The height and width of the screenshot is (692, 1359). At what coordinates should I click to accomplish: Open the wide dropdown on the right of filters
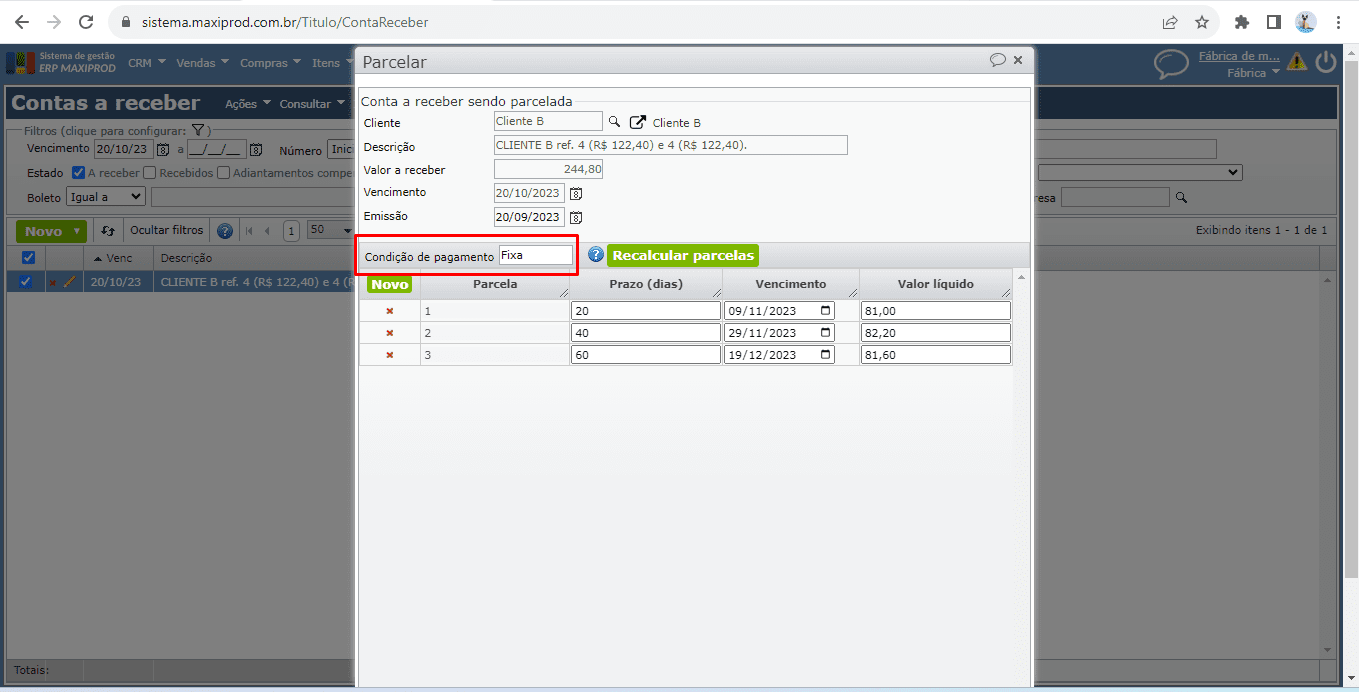(1140, 173)
